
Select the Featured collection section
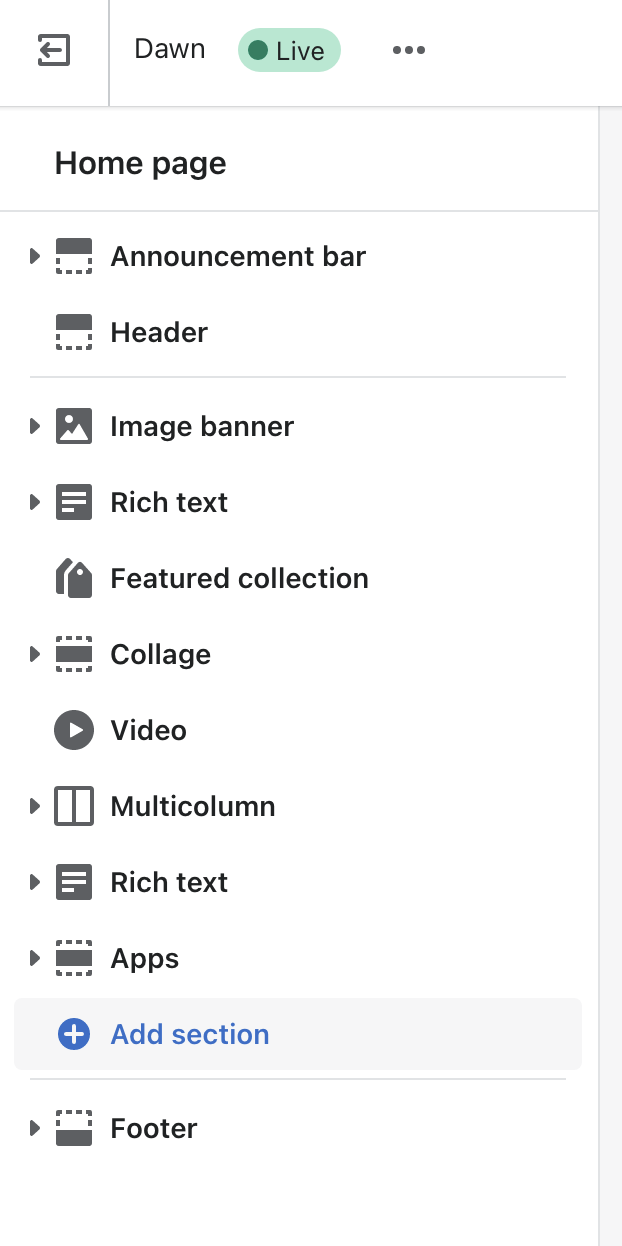239,578
